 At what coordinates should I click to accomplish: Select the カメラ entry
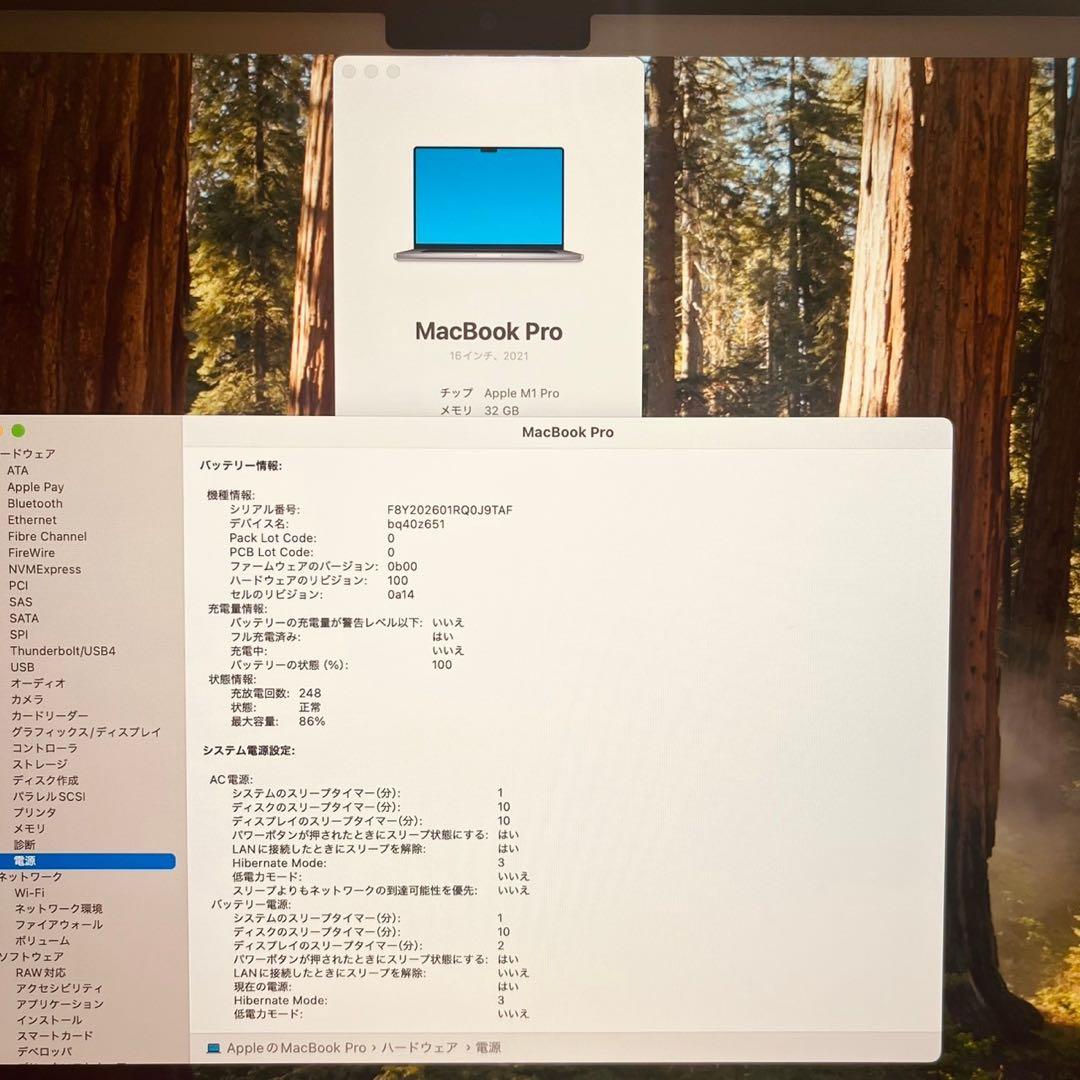click(x=28, y=699)
